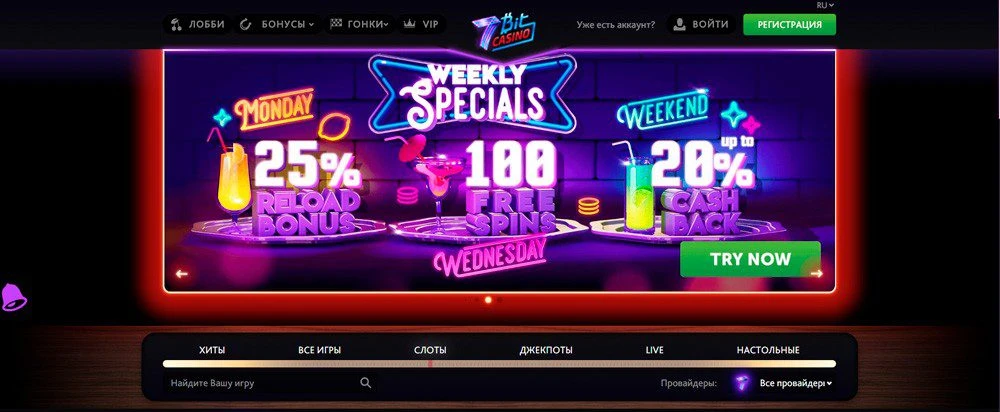Click the category slider bar under tabs
The image size is (1000, 412).
(x=499, y=364)
